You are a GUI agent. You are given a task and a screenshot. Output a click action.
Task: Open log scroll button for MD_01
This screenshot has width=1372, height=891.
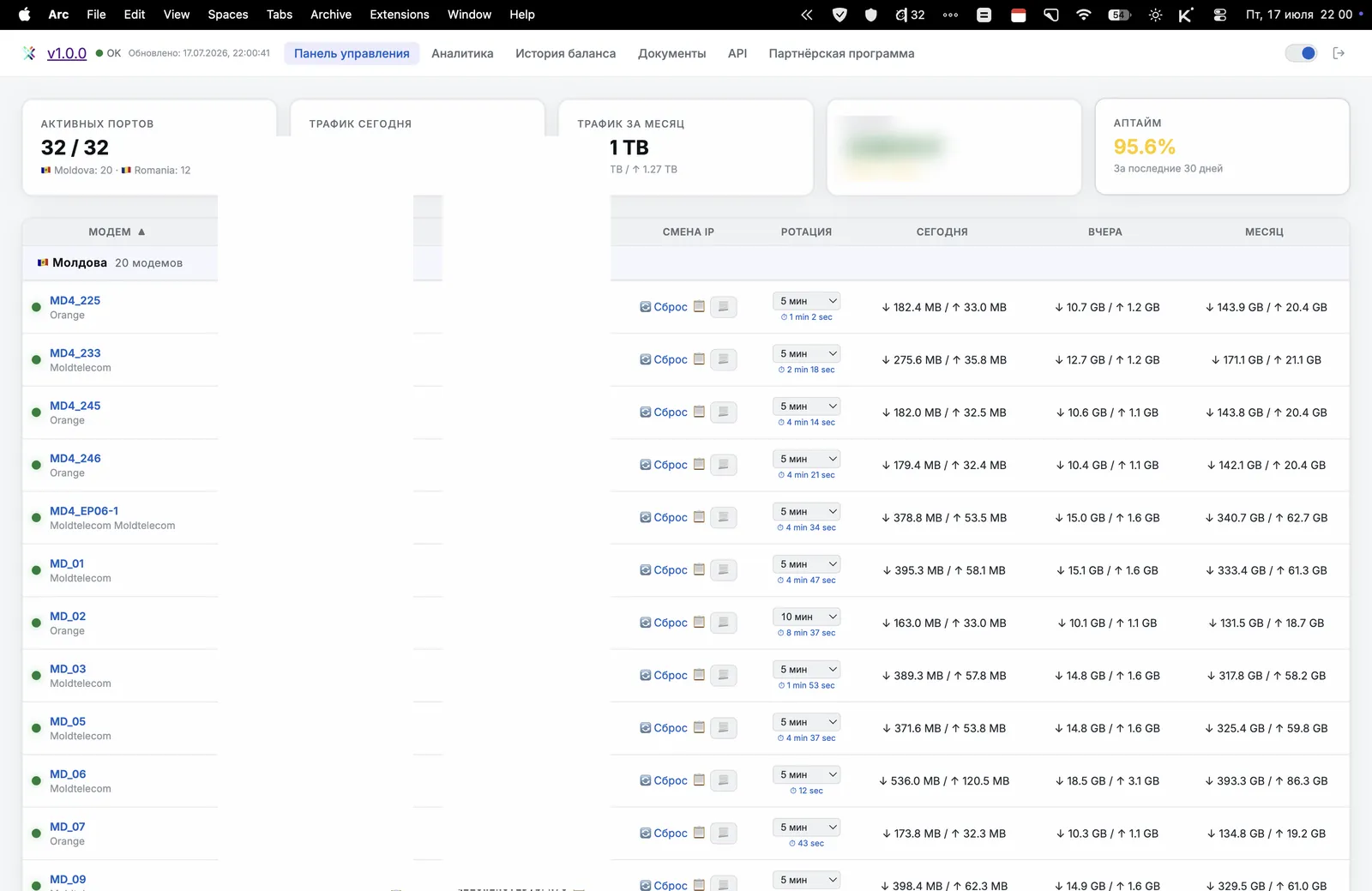point(724,570)
